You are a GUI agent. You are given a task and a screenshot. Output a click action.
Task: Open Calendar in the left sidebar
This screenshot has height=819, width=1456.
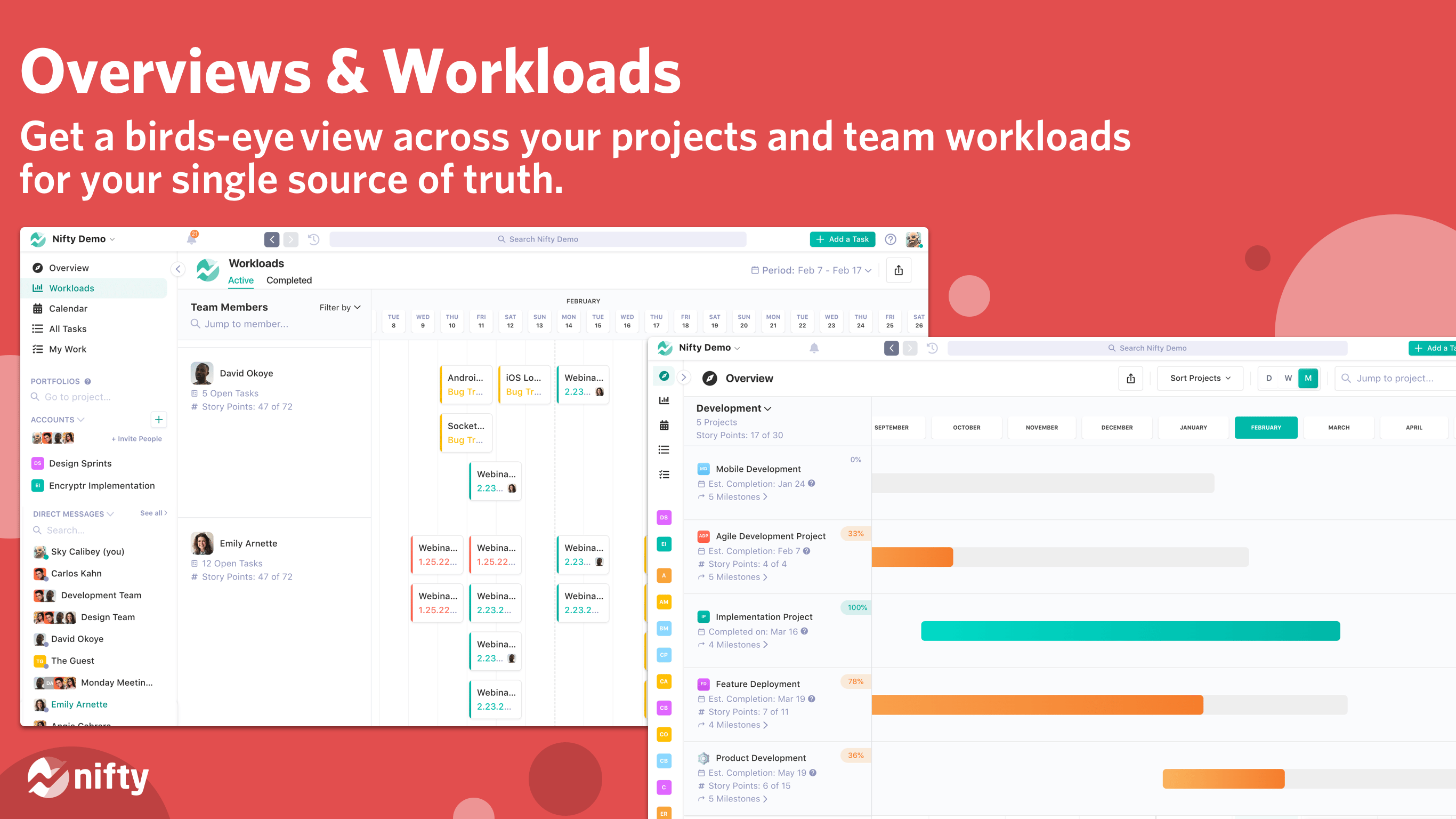coord(68,308)
